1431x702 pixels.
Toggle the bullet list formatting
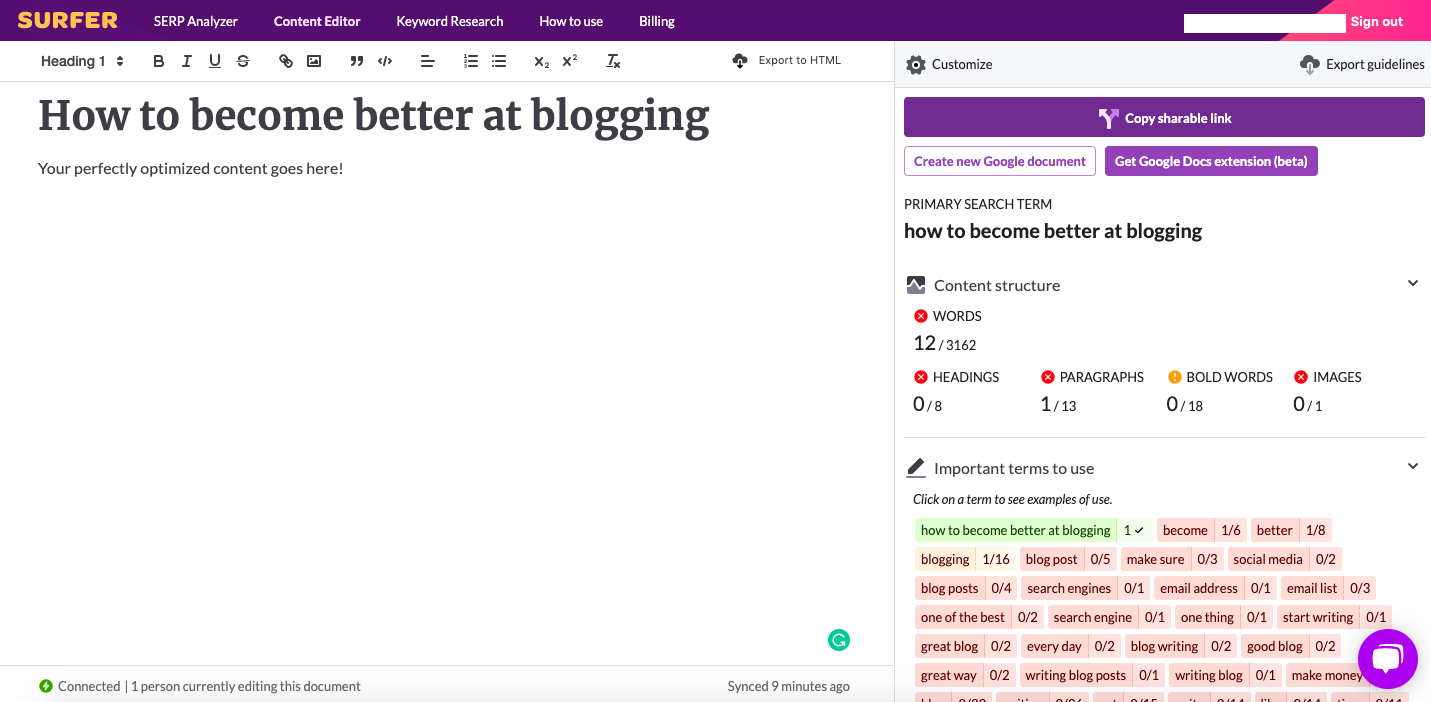499,61
